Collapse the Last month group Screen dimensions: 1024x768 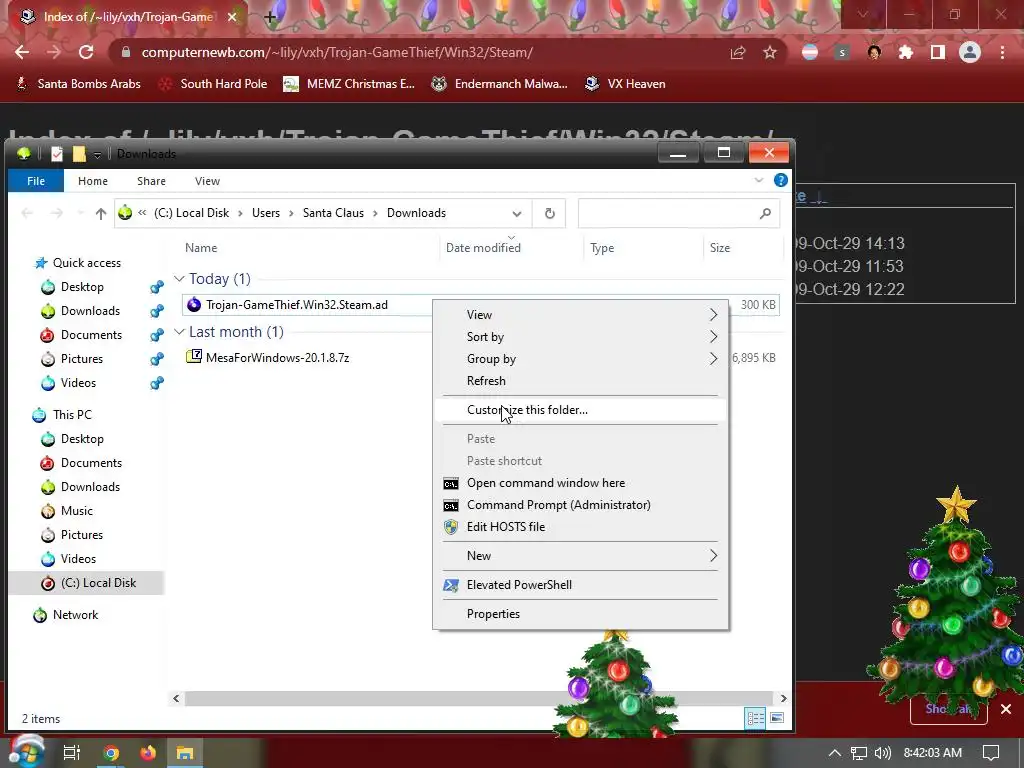[179, 332]
